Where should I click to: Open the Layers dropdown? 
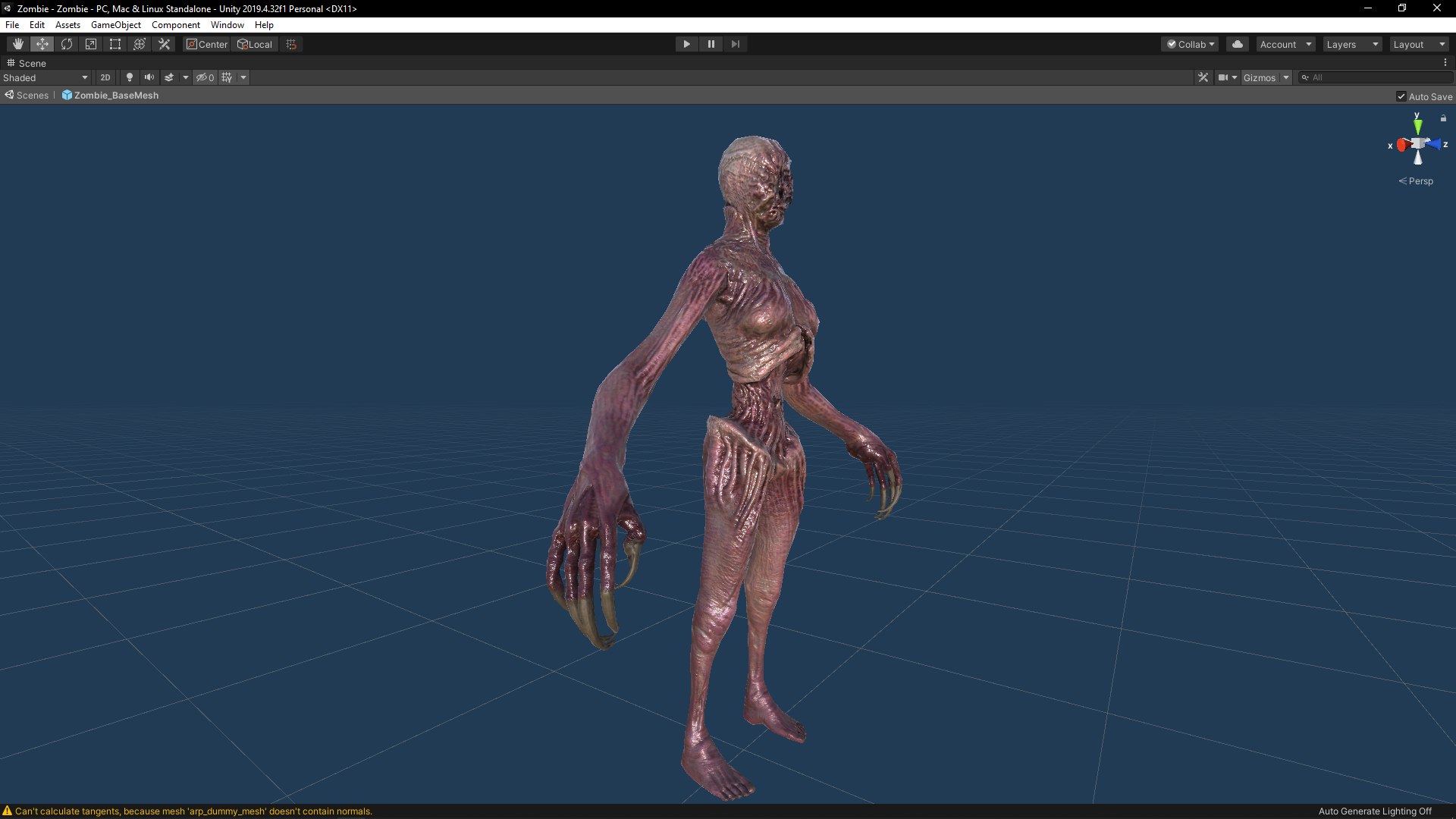pyautogui.click(x=1351, y=44)
